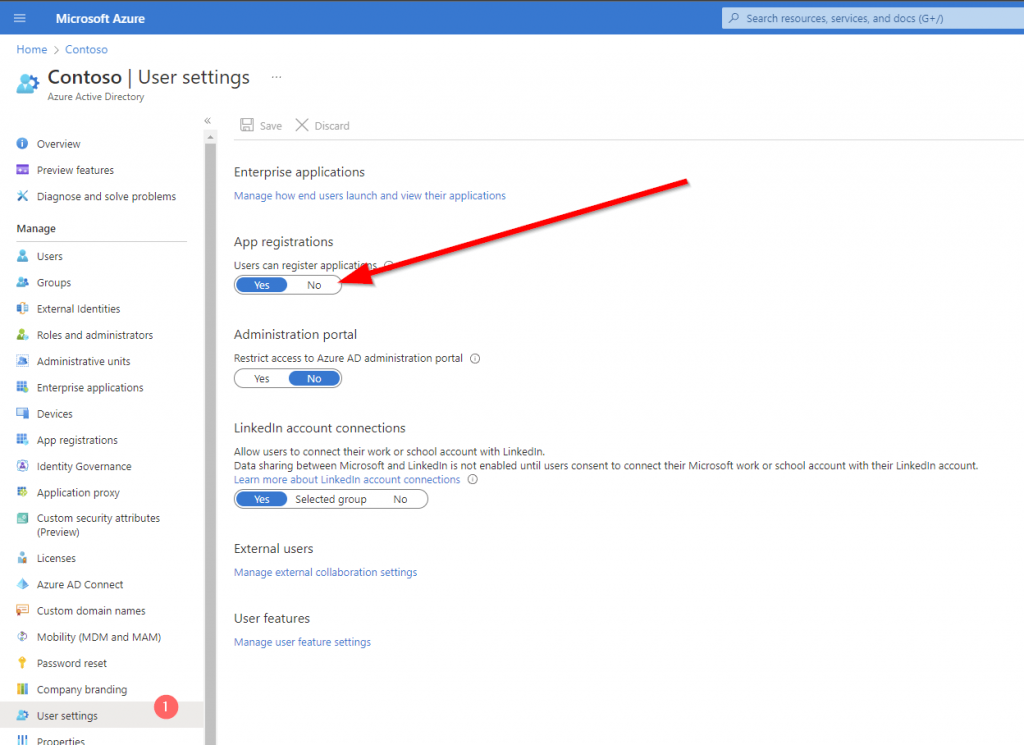
Task: Collapse the left navigation pane
Action: click(x=207, y=120)
